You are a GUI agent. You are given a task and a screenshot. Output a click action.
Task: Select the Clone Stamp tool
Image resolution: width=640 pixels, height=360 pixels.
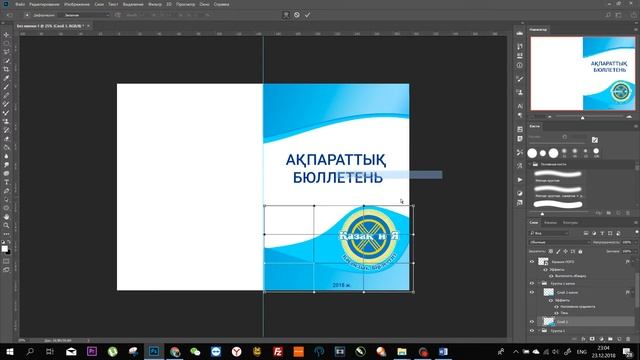coord(7,121)
